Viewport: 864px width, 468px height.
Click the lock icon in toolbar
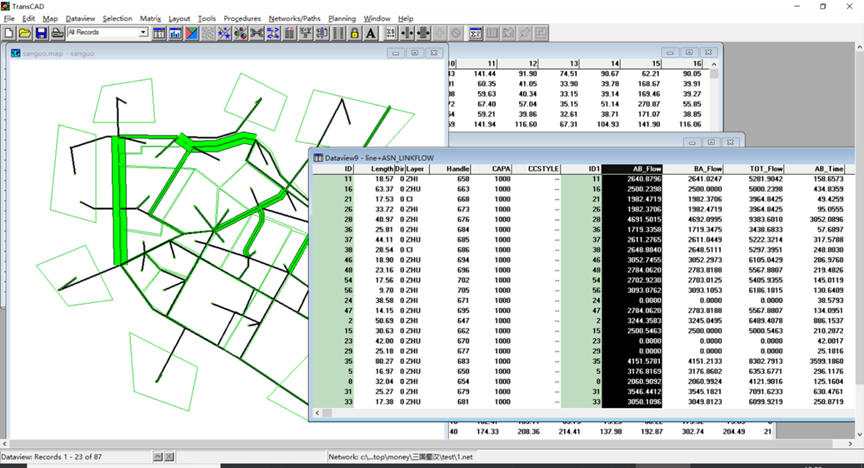point(355,33)
